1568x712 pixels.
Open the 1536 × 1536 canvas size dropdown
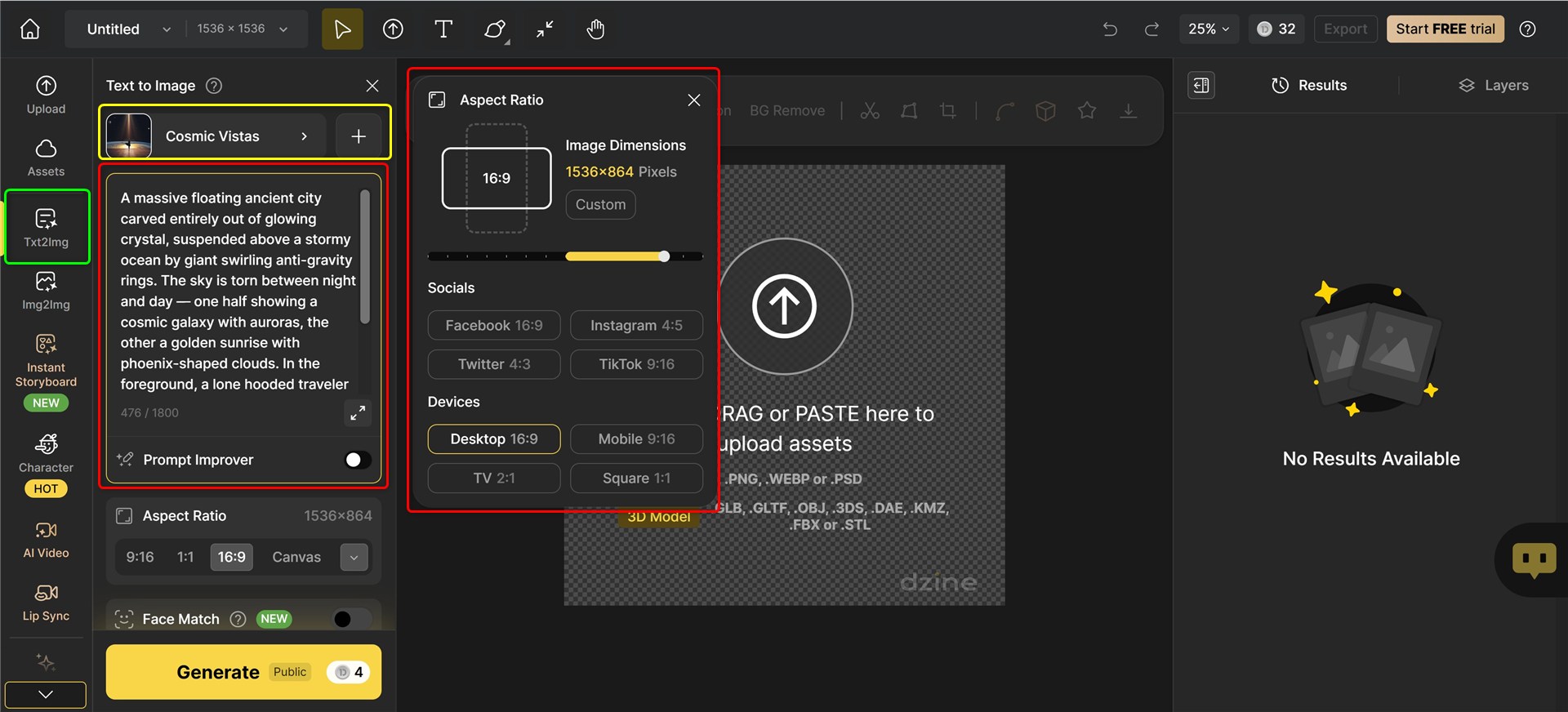click(x=243, y=29)
